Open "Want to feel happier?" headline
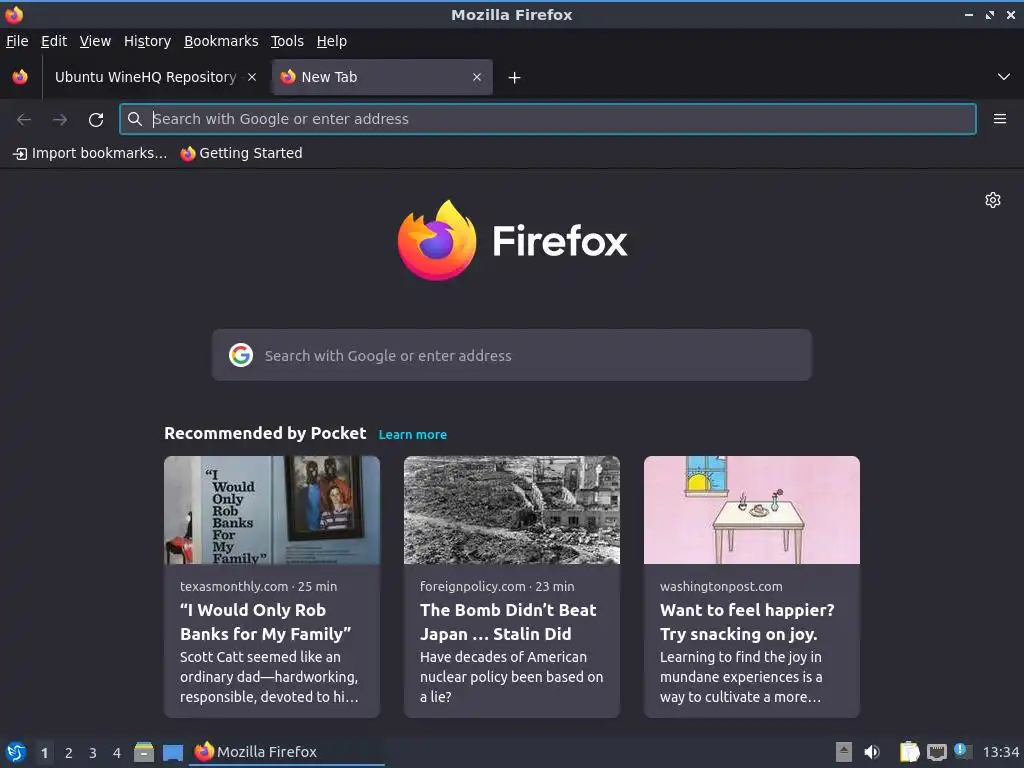 pyautogui.click(x=747, y=622)
